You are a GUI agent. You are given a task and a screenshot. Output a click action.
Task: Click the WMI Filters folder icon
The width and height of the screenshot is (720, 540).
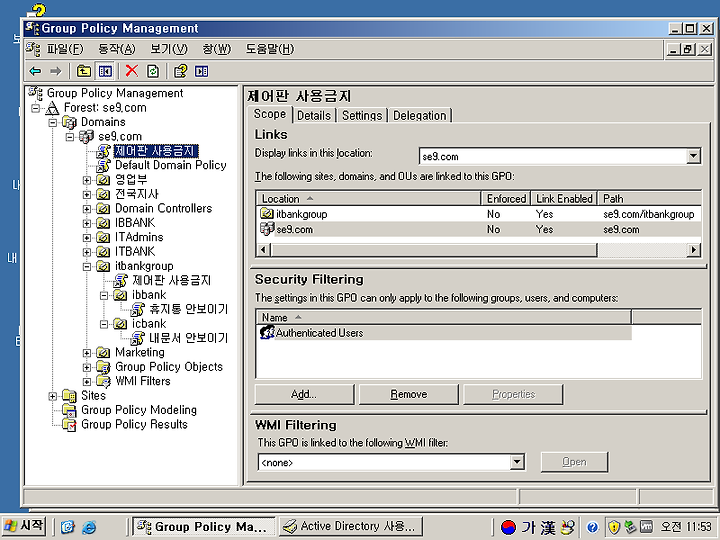tap(103, 381)
